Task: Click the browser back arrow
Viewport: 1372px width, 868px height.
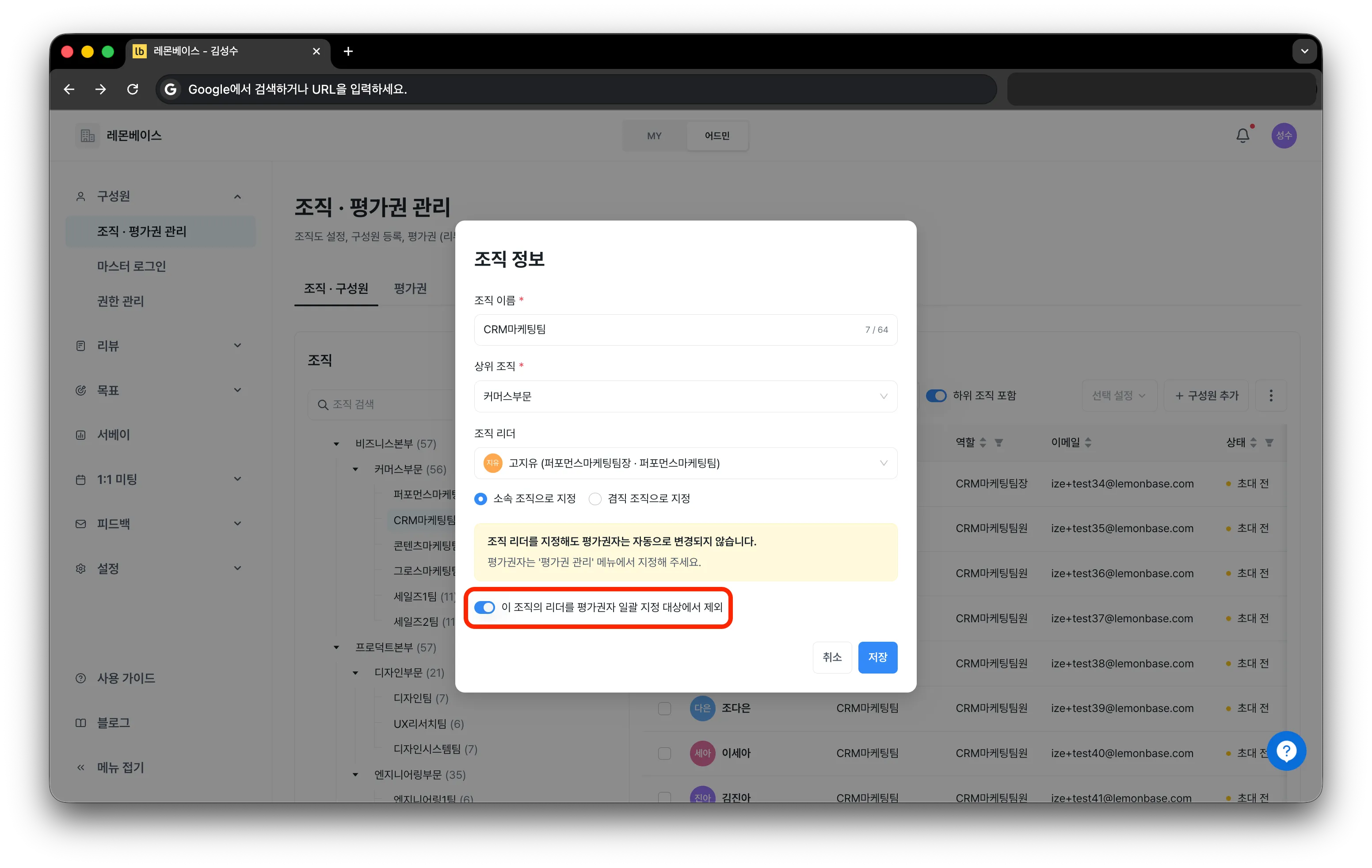Action: click(x=69, y=89)
